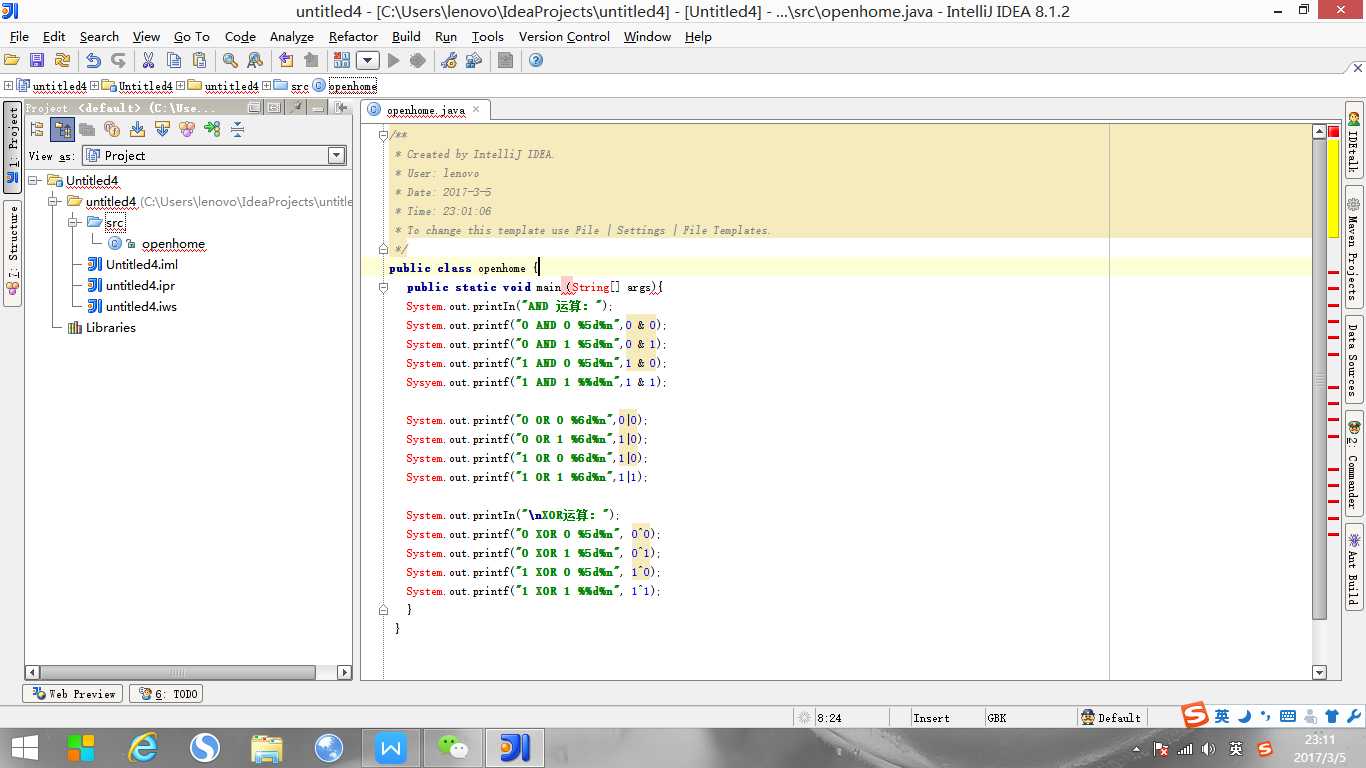Fold the main method code block
This screenshot has height=768, width=1366.
[383, 287]
